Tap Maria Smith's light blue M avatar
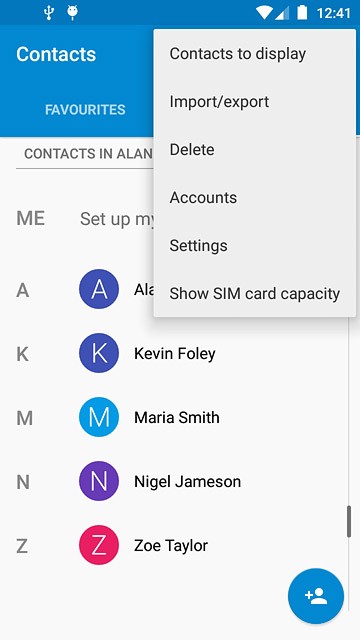360x640 pixels. pos(99,417)
